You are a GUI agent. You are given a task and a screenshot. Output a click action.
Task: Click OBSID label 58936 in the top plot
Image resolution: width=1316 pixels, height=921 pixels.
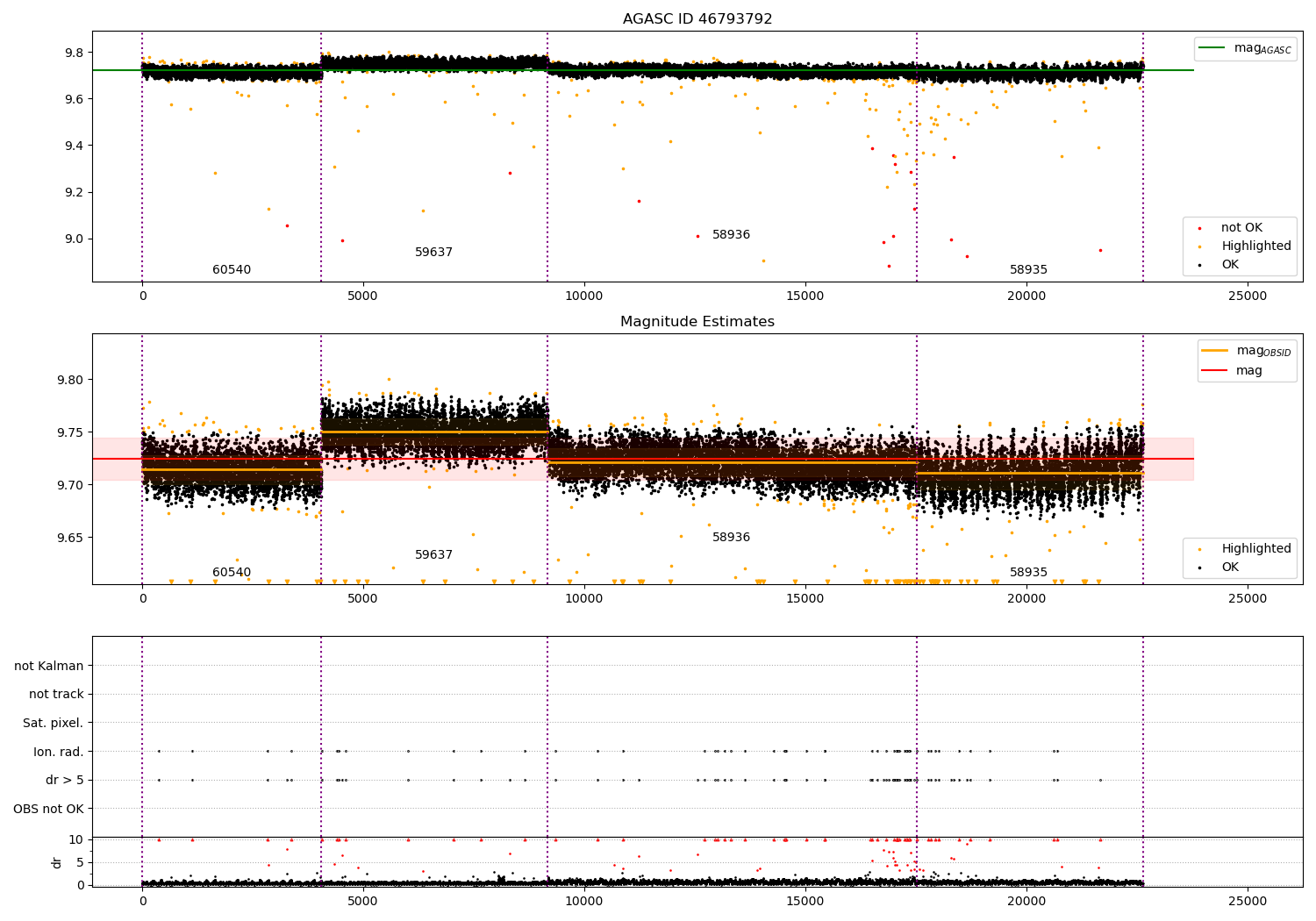point(731,235)
